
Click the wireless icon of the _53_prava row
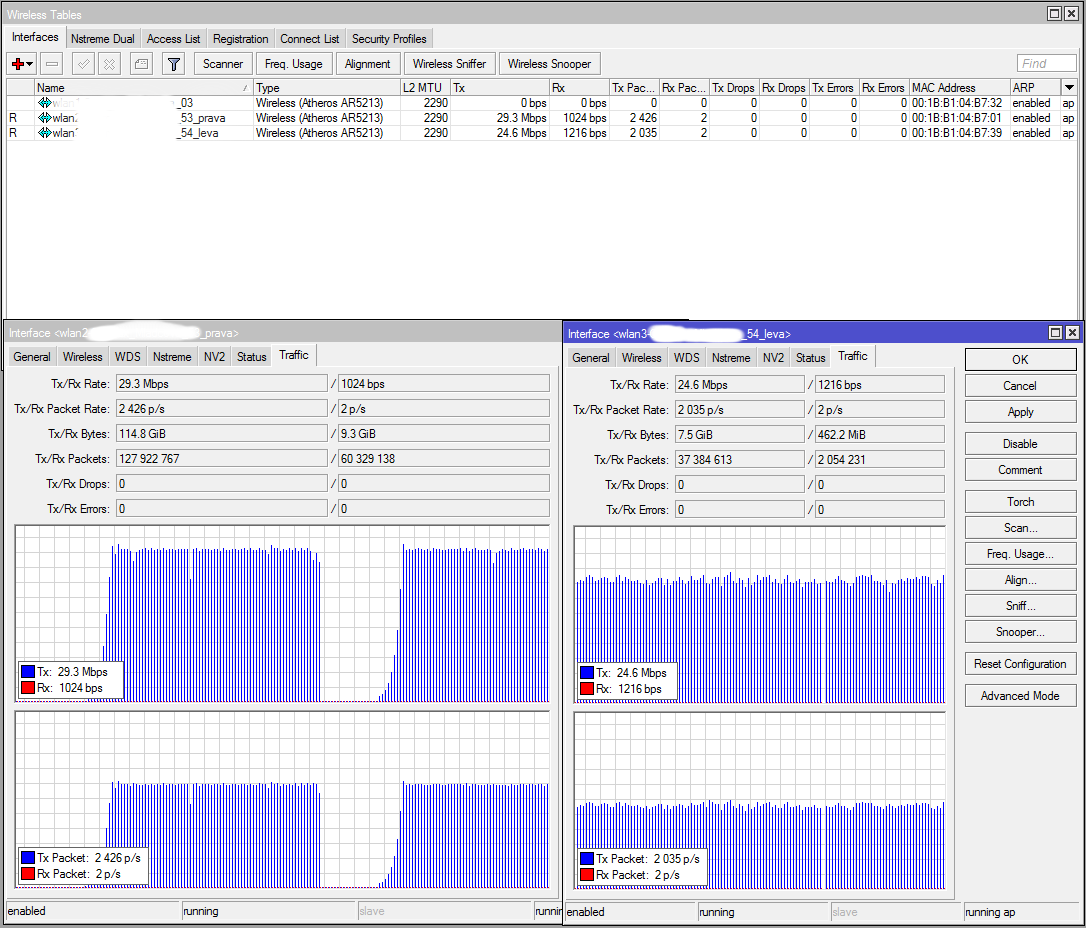(45, 118)
